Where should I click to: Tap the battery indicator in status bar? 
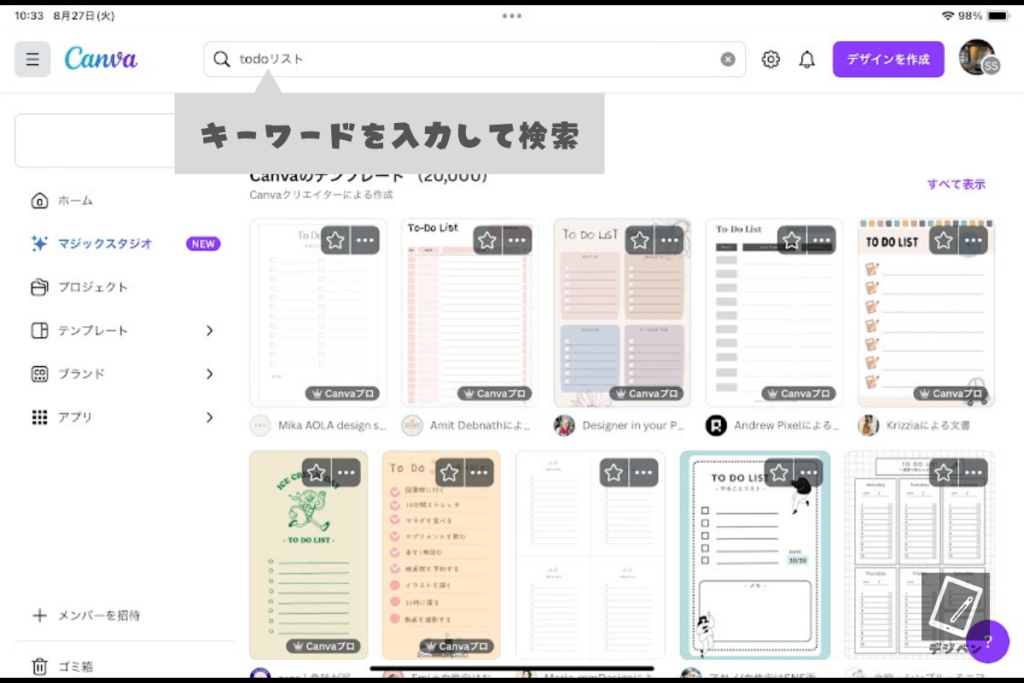(x=999, y=16)
